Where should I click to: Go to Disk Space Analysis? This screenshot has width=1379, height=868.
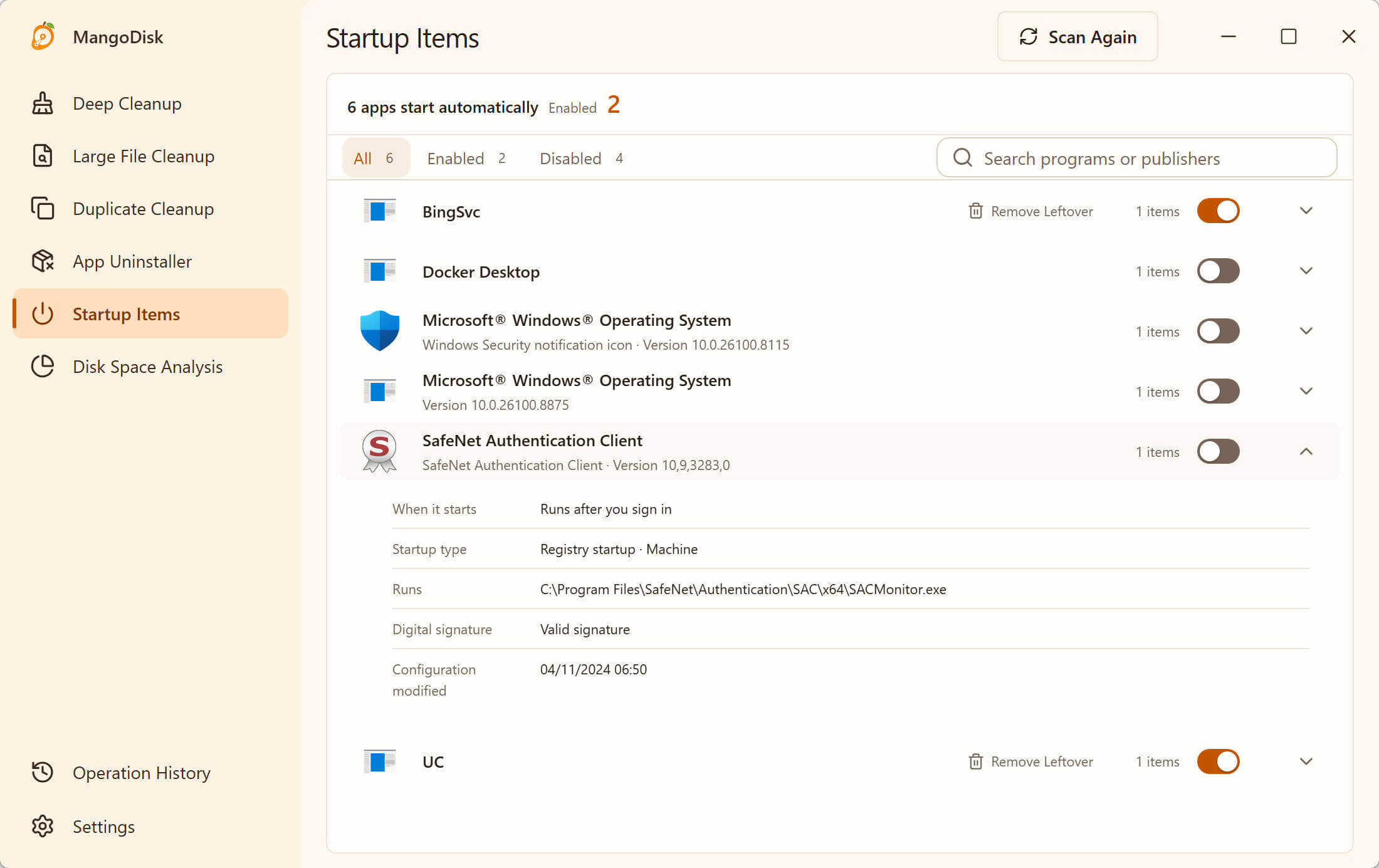coord(150,367)
